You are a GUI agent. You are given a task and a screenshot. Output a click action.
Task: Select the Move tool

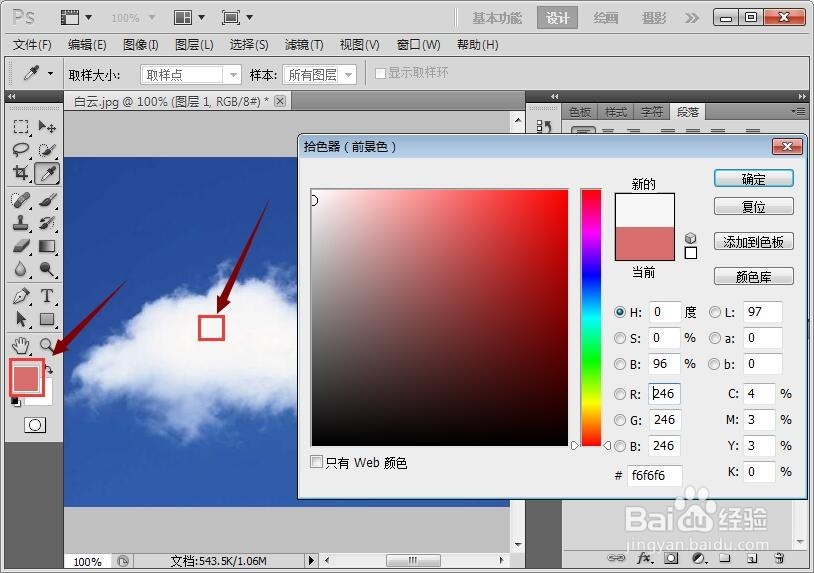coord(47,127)
